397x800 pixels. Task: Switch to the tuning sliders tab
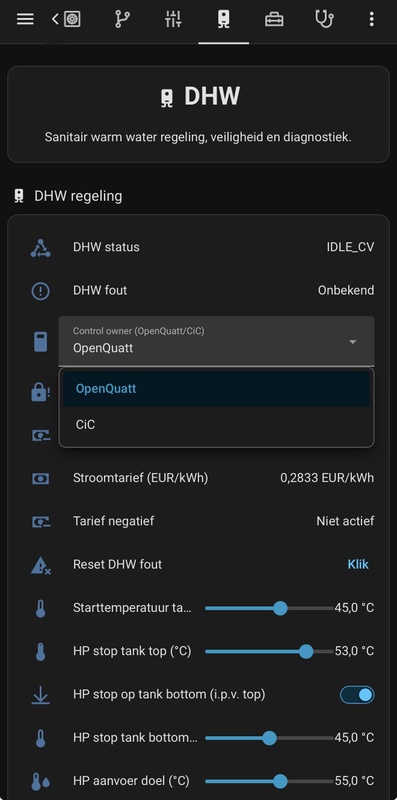click(173, 19)
